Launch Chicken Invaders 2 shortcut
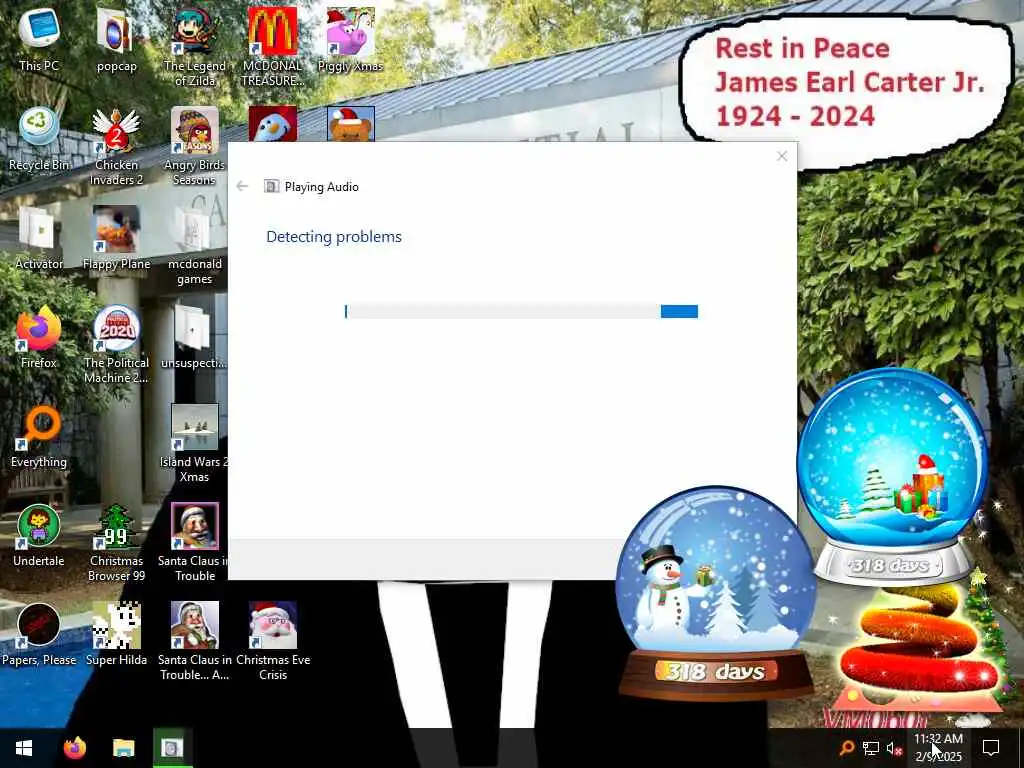 point(116,145)
